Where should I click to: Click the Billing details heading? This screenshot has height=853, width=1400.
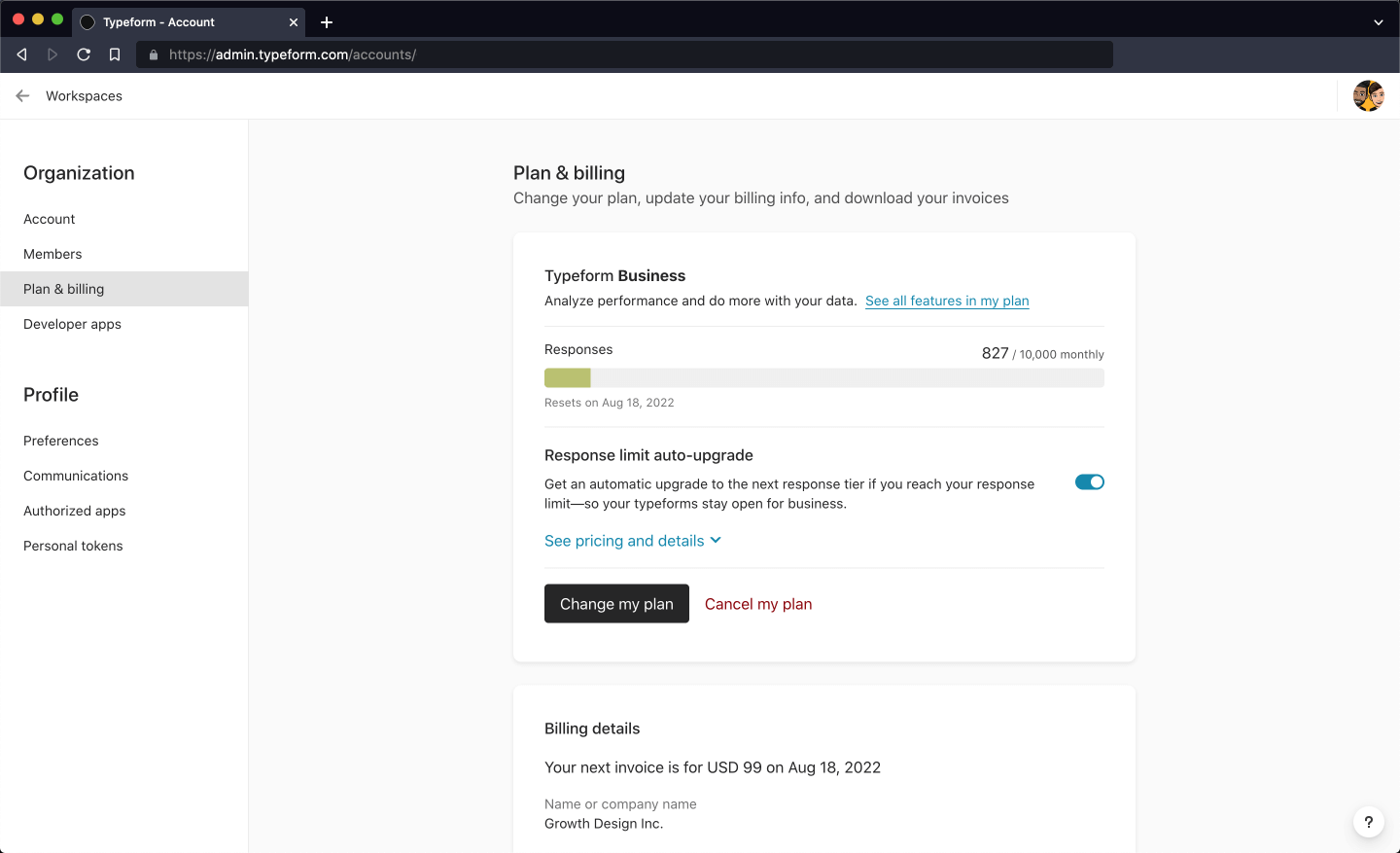pos(592,729)
